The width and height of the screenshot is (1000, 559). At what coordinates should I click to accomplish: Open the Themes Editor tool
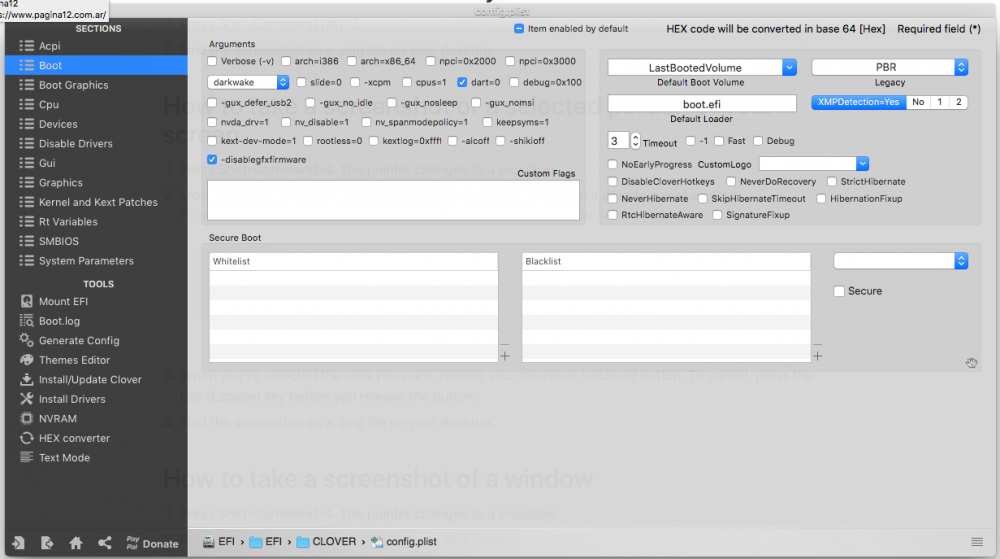tap(74, 360)
